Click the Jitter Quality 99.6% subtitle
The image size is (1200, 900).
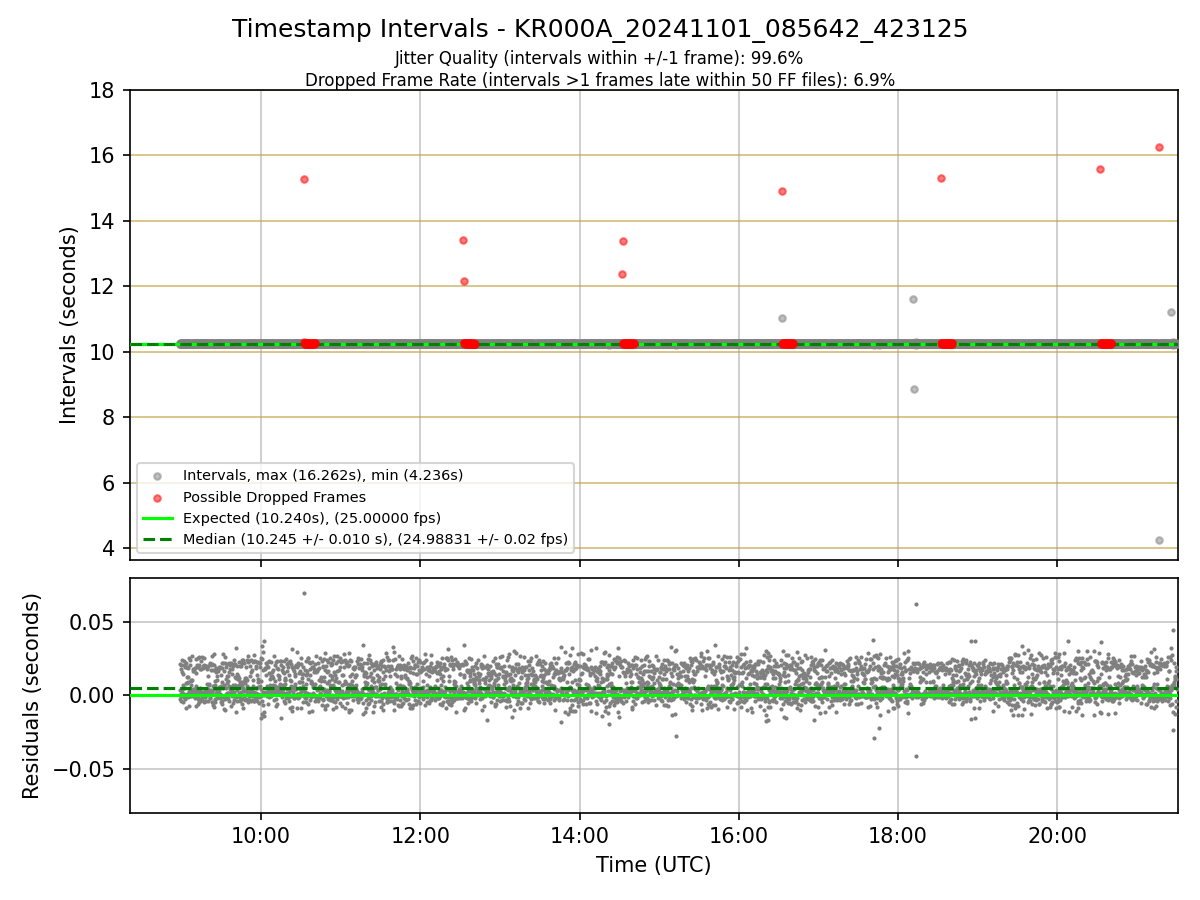(599, 58)
